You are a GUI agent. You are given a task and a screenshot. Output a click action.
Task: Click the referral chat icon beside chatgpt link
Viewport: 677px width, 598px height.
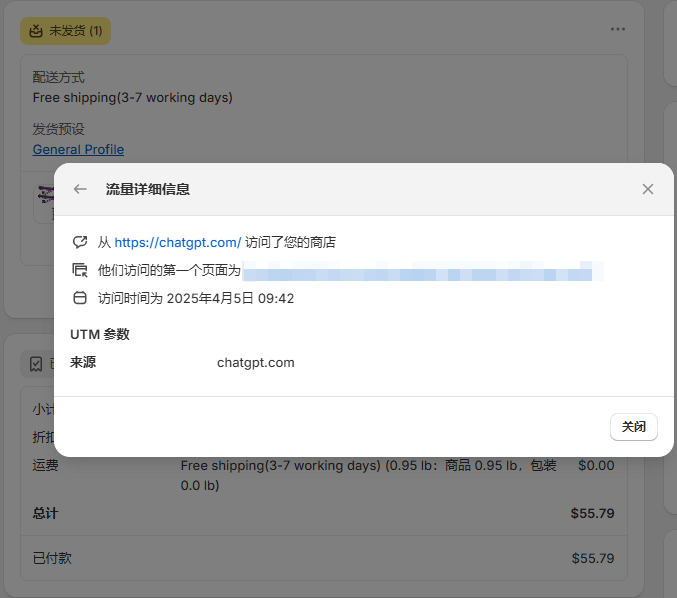(x=80, y=242)
